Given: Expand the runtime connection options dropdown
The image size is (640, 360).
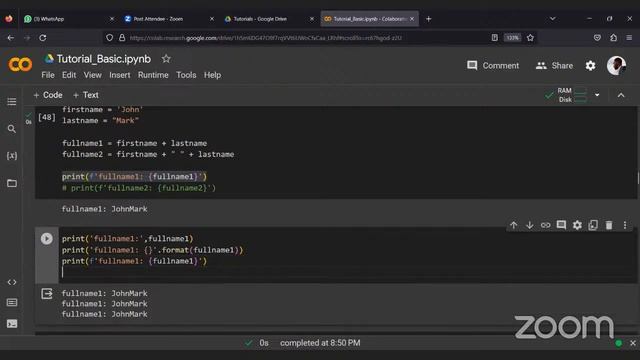Looking at the screenshot, I should coord(597,95).
